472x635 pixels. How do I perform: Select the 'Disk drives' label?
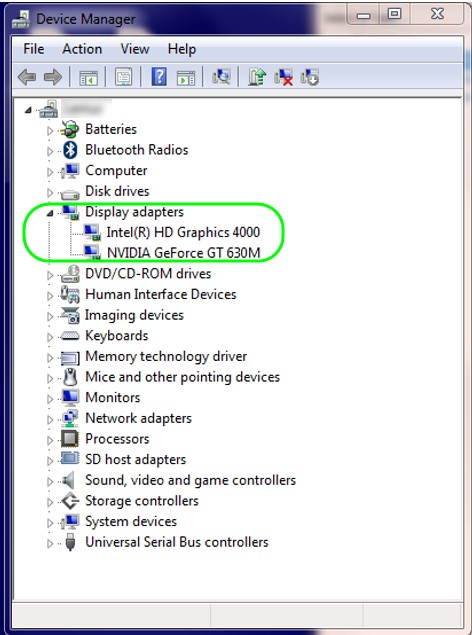pyautogui.click(x=117, y=191)
